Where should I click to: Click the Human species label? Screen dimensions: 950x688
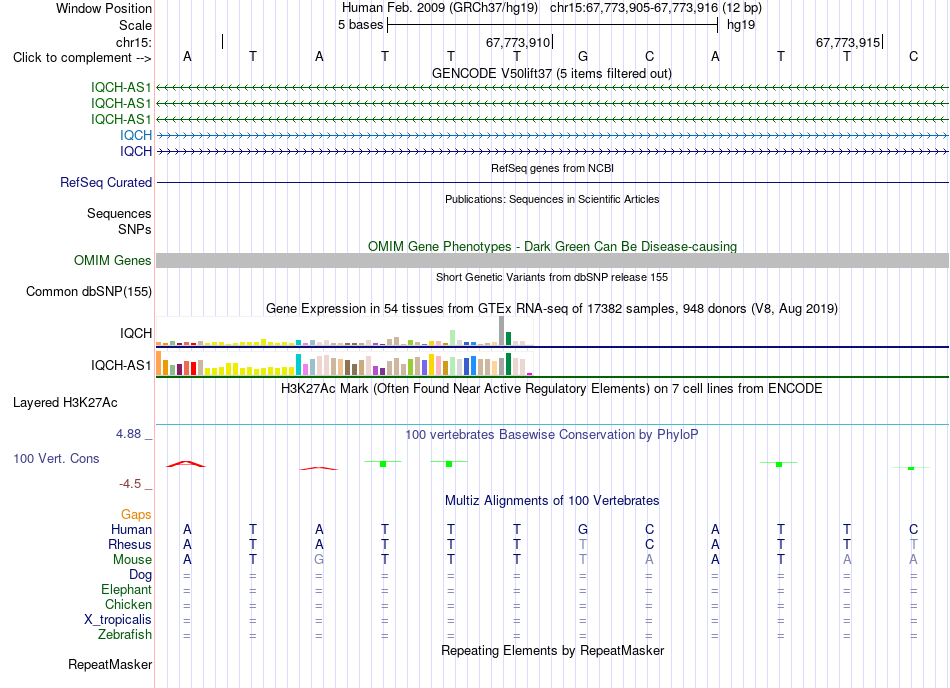point(131,529)
